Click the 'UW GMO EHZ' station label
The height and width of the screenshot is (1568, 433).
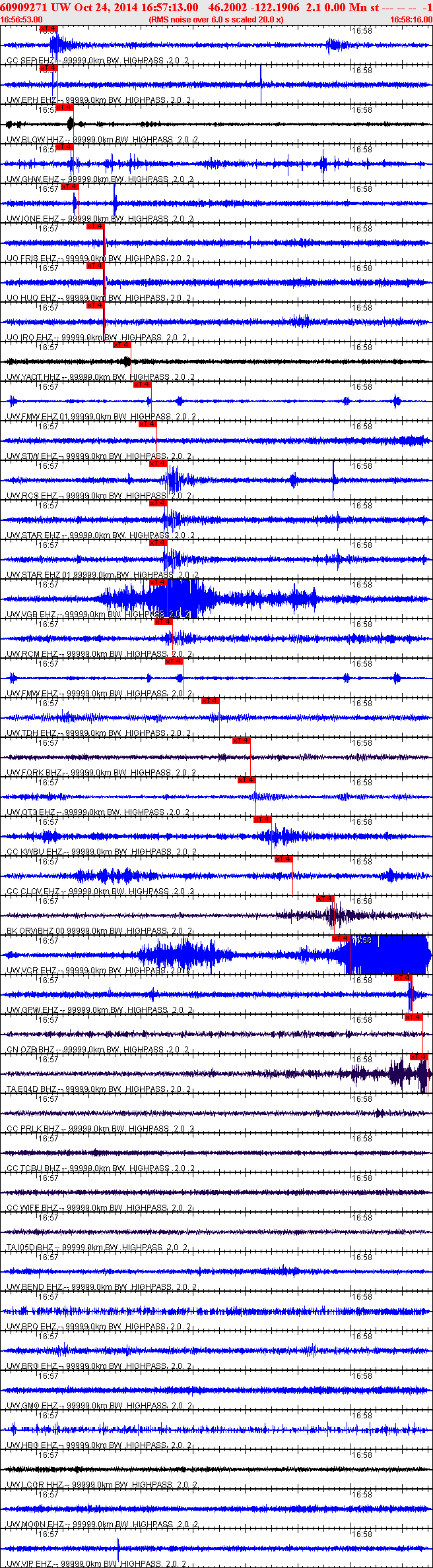click(x=32, y=1406)
